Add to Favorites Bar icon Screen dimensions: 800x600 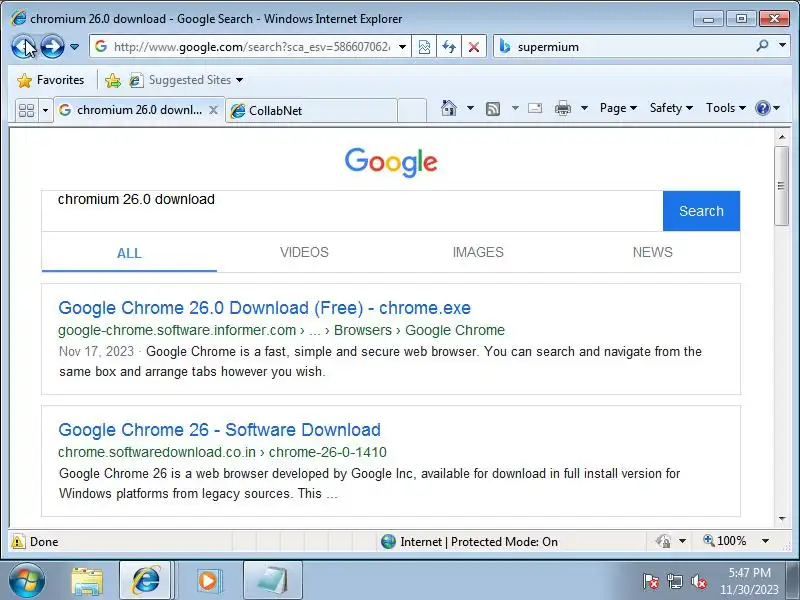pos(113,80)
